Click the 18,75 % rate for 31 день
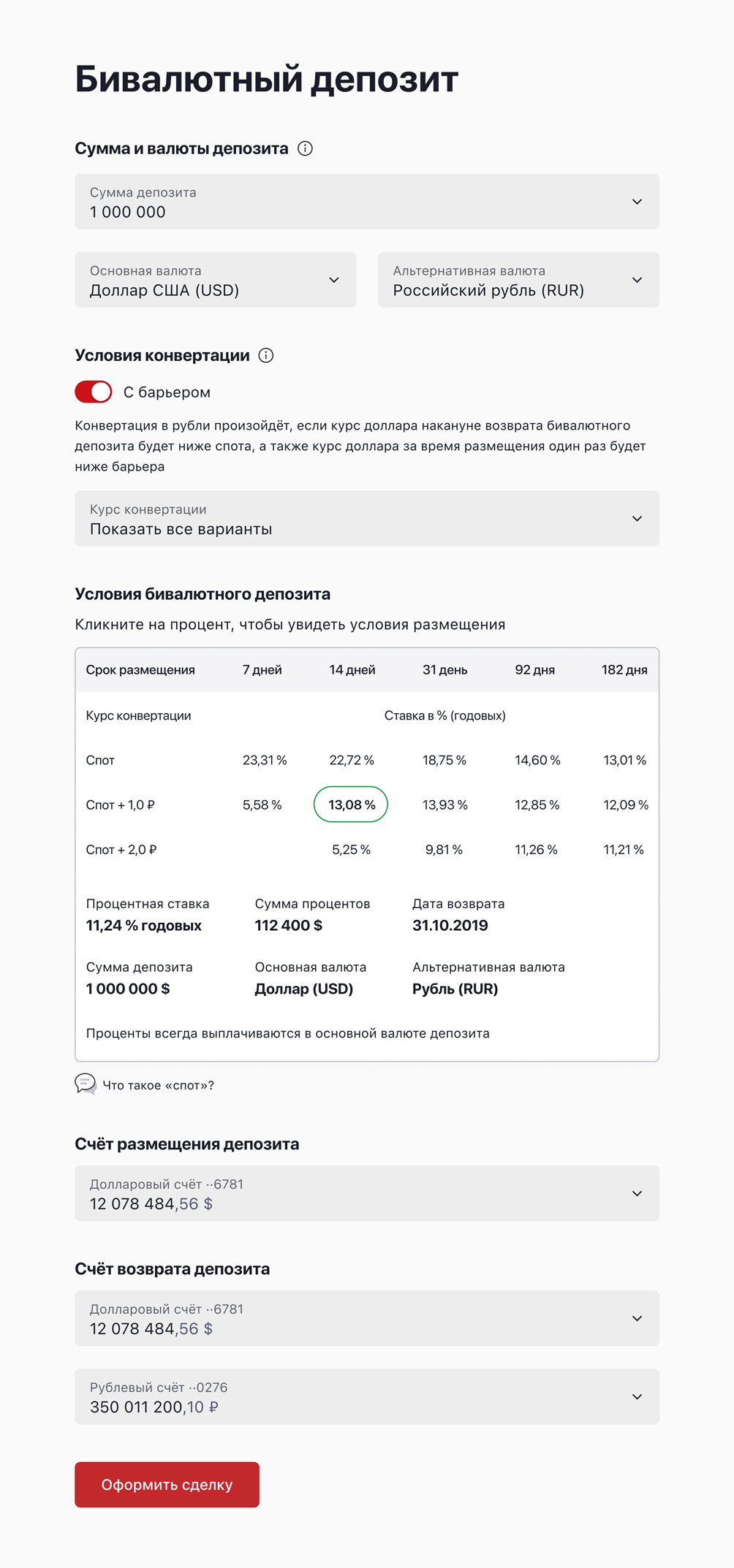Image resolution: width=734 pixels, height=1568 pixels. coord(444,760)
